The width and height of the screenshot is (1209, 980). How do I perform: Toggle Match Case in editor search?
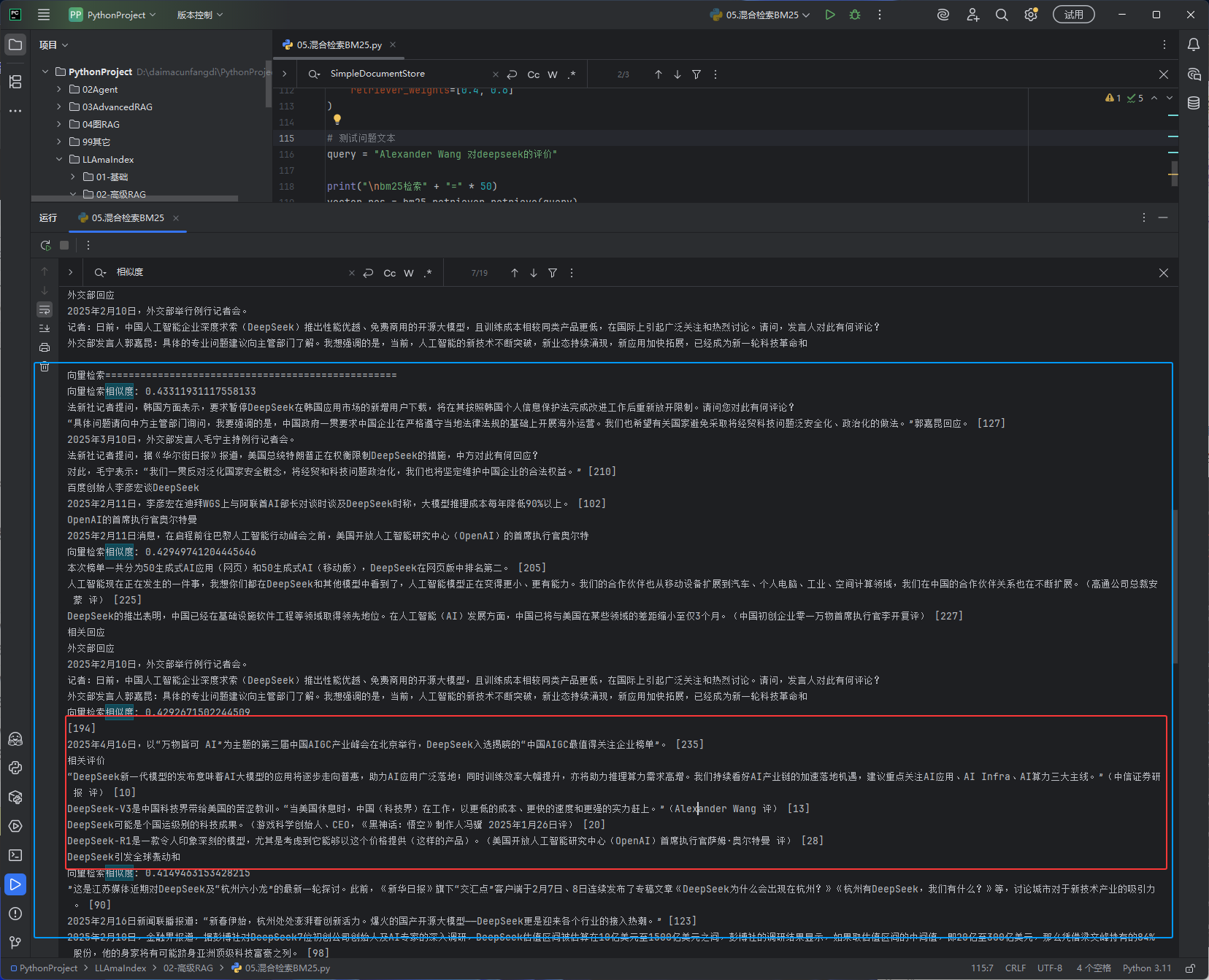tap(534, 74)
